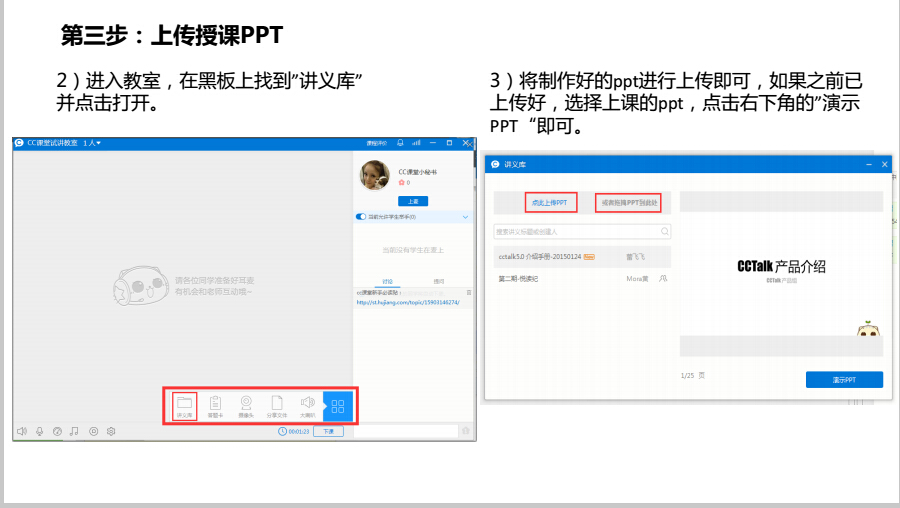Image resolution: width=900 pixels, height=508 pixels.
Task: Click the teacher avatar photo
Action: [x=374, y=175]
